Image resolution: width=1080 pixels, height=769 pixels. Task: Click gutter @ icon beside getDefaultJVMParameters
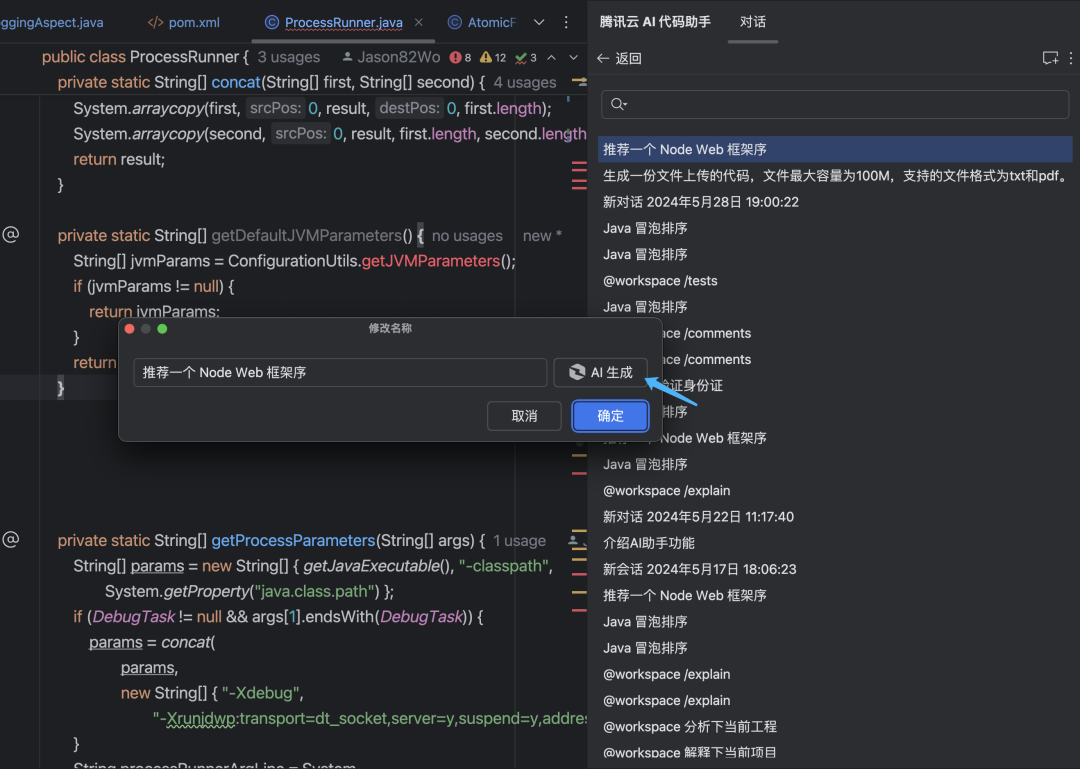pos(11,235)
